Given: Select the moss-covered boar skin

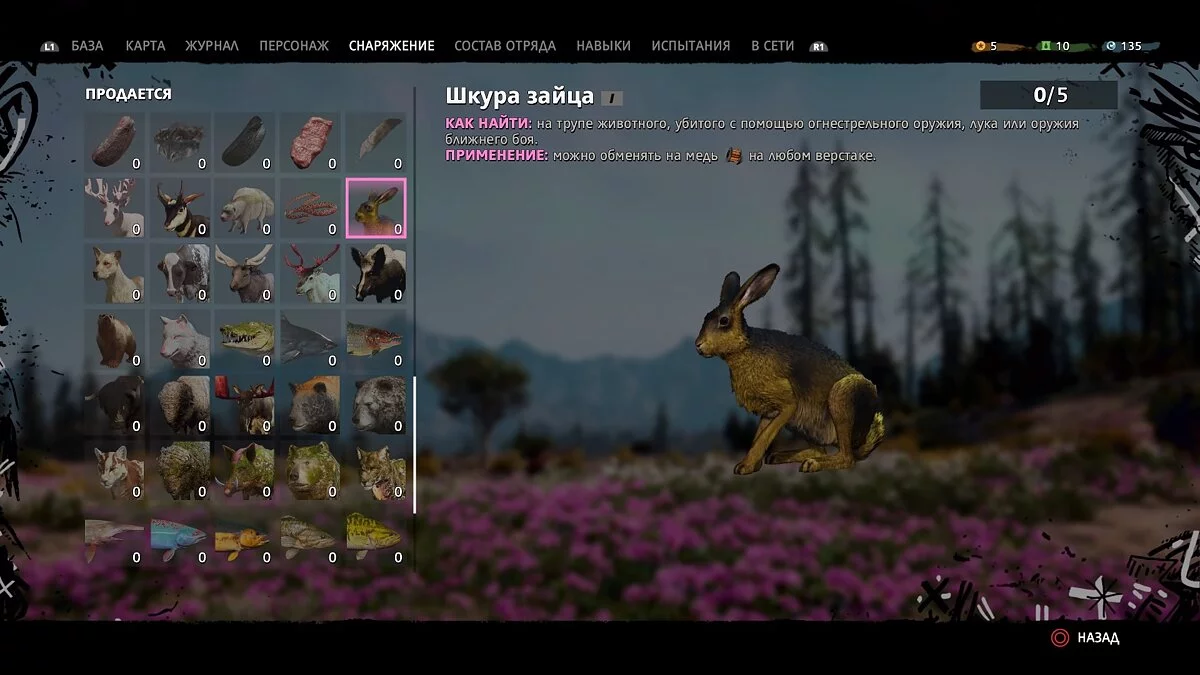Looking at the screenshot, I should pos(245,471).
